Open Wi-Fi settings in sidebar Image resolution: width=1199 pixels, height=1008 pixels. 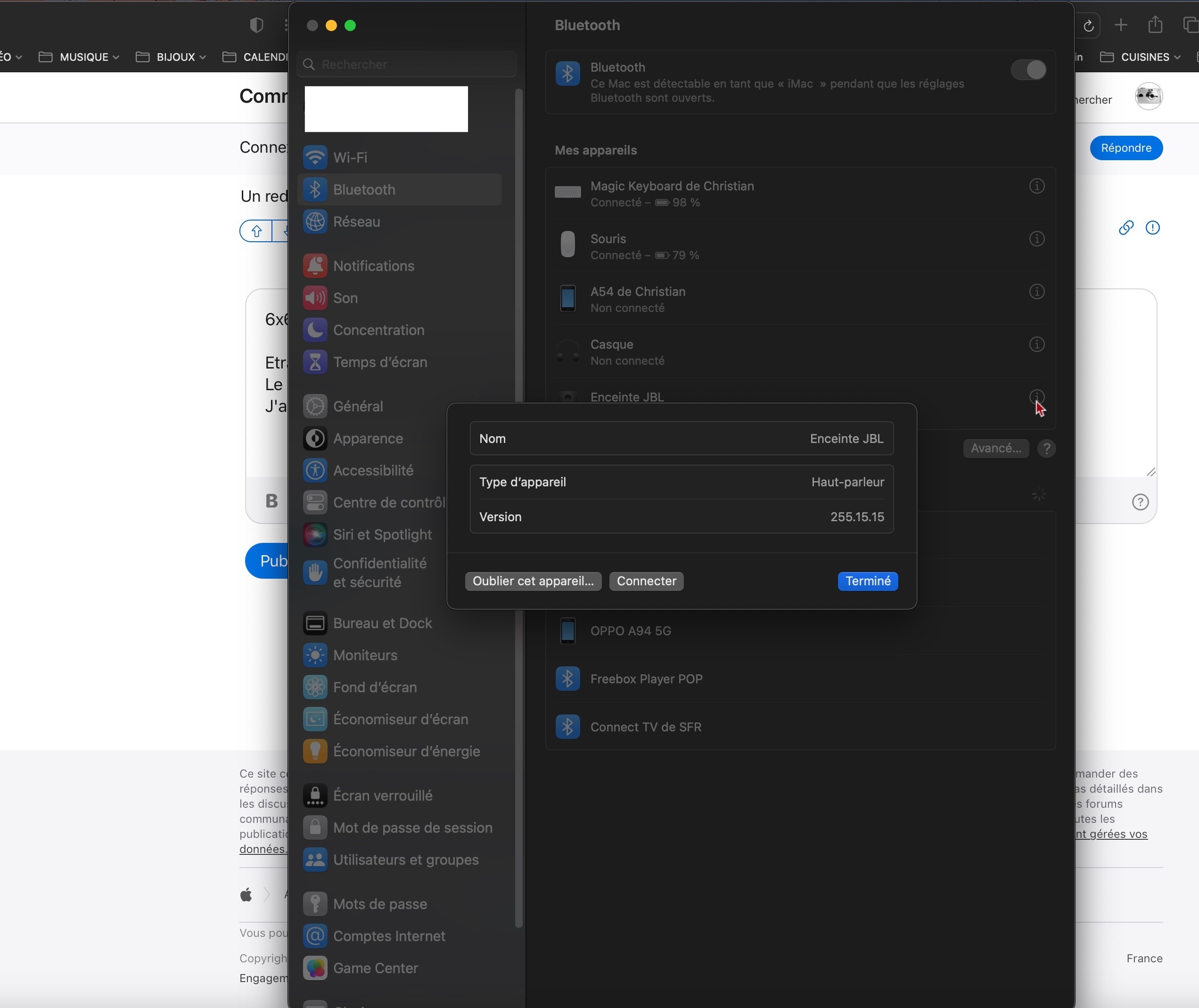[x=349, y=158]
